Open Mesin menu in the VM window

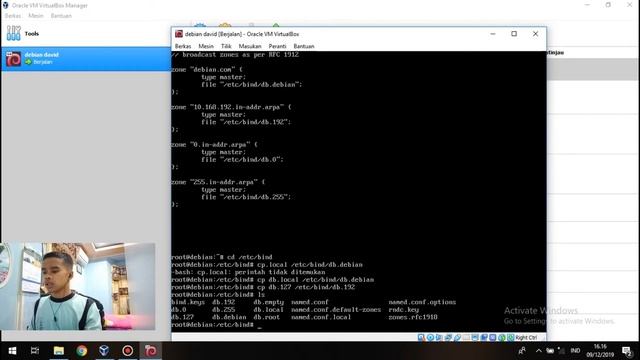[206, 46]
